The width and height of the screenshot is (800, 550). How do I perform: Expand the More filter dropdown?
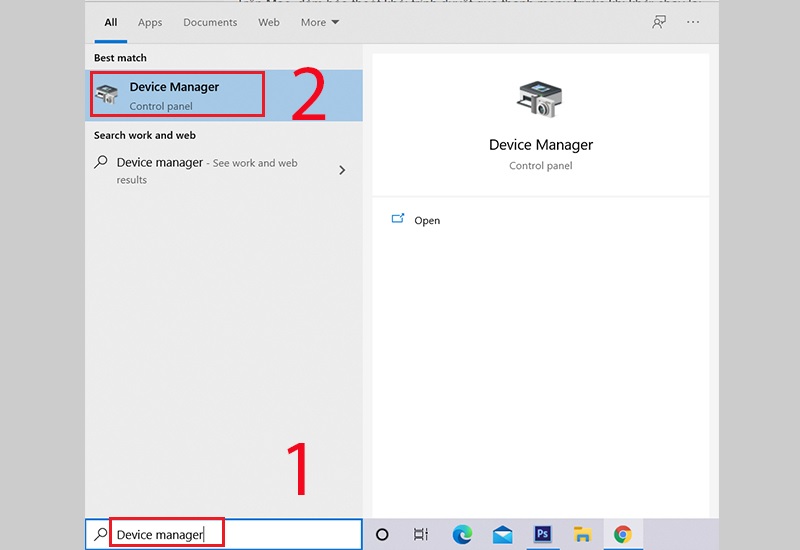coord(320,22)
